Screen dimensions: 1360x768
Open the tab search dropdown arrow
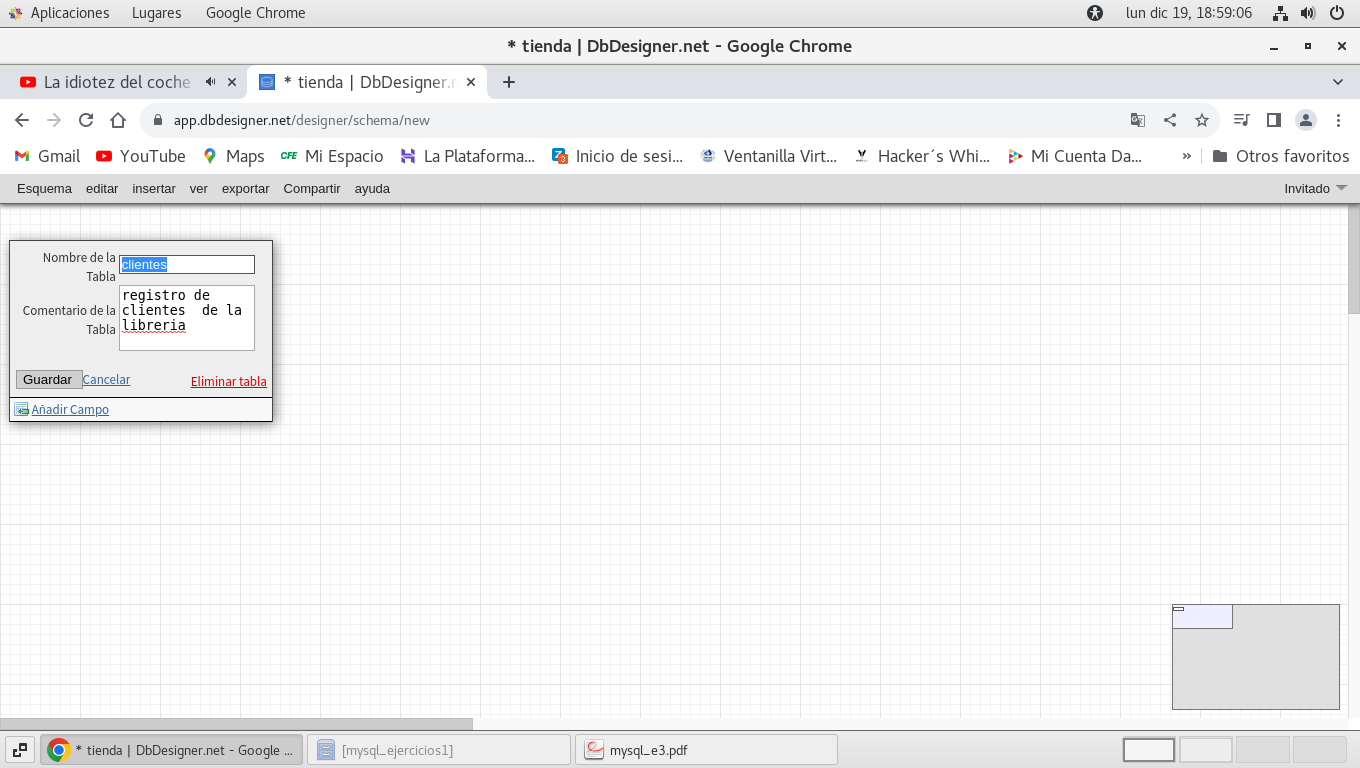pyautogui.click(x=1338, y=82)
